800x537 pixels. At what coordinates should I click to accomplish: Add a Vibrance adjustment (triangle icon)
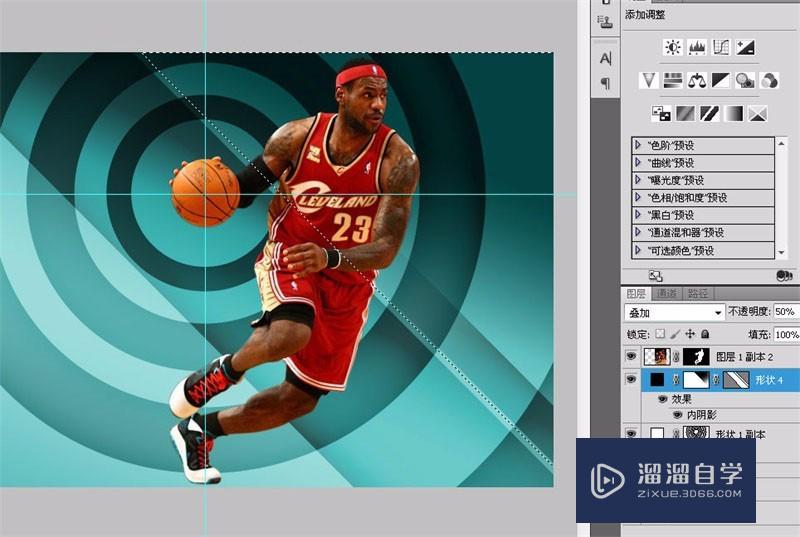coord(649,80)
